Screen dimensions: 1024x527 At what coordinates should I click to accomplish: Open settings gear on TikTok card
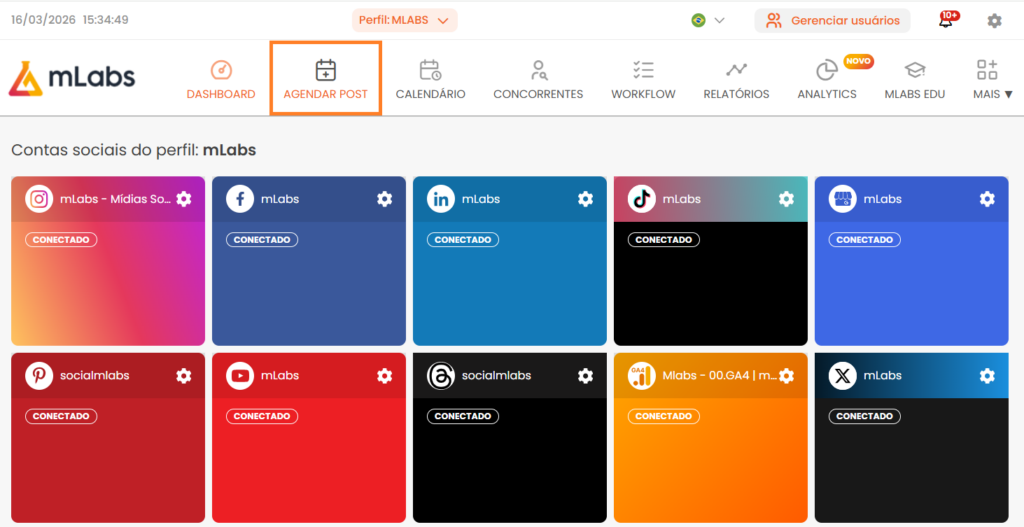(x=786, y=199)
